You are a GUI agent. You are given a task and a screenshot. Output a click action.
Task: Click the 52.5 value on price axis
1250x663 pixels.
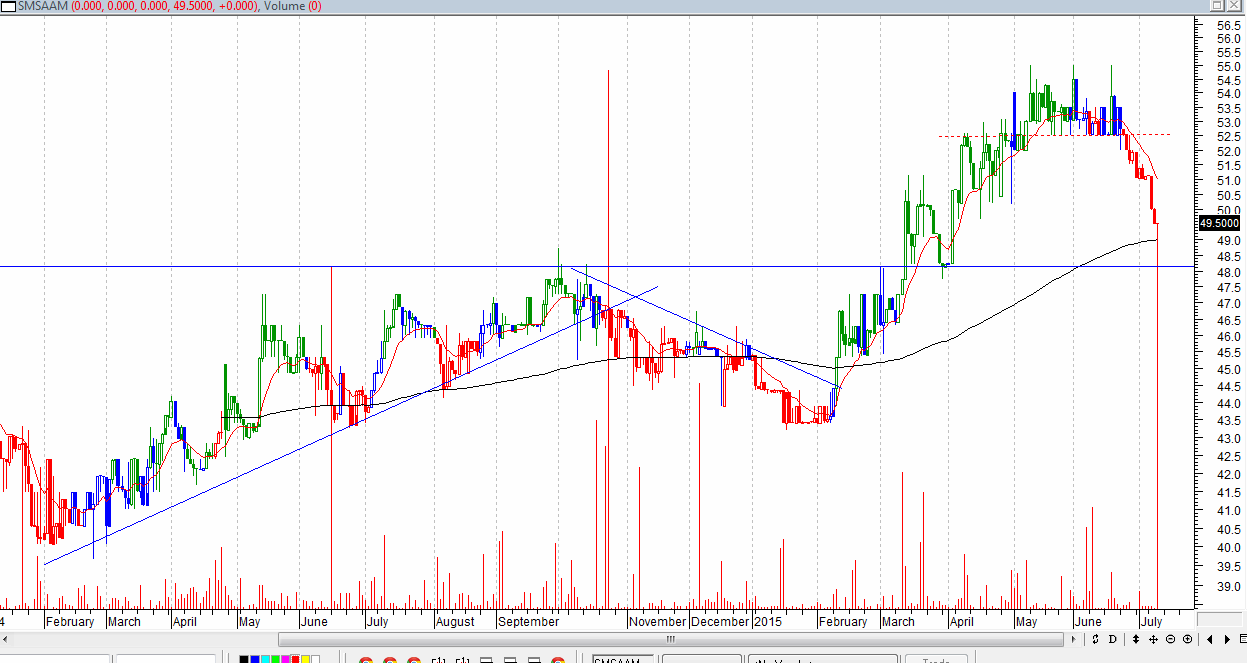pos(1229,137)
